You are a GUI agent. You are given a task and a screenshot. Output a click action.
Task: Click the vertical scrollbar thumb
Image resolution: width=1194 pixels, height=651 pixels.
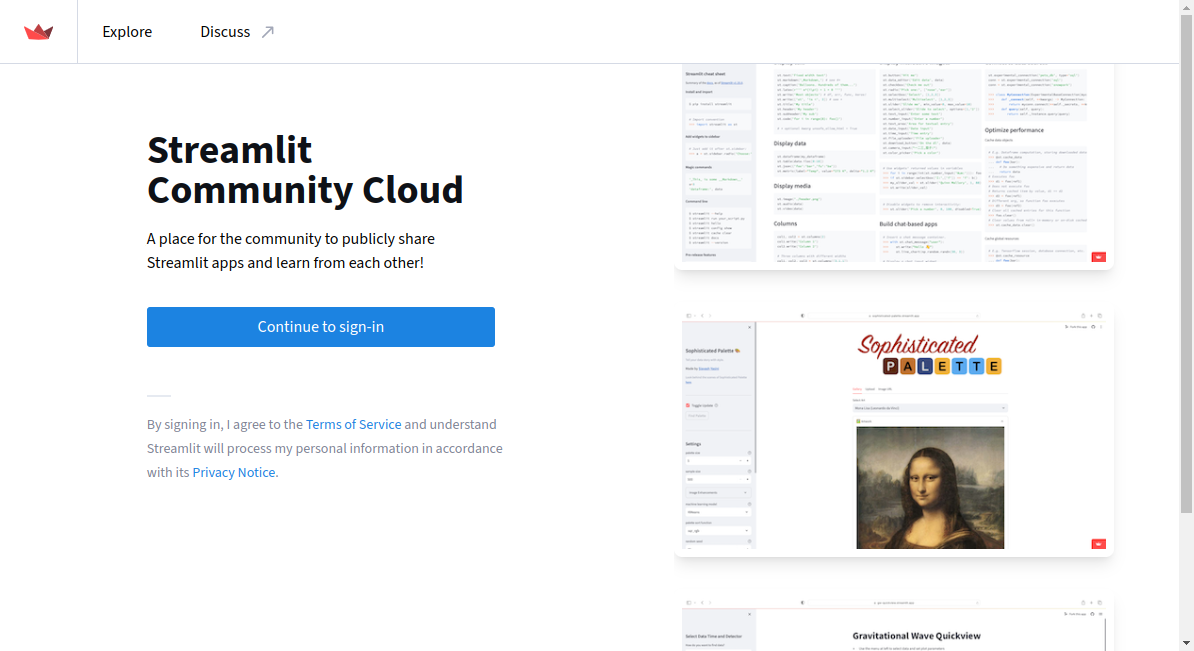click(1186, 260)
